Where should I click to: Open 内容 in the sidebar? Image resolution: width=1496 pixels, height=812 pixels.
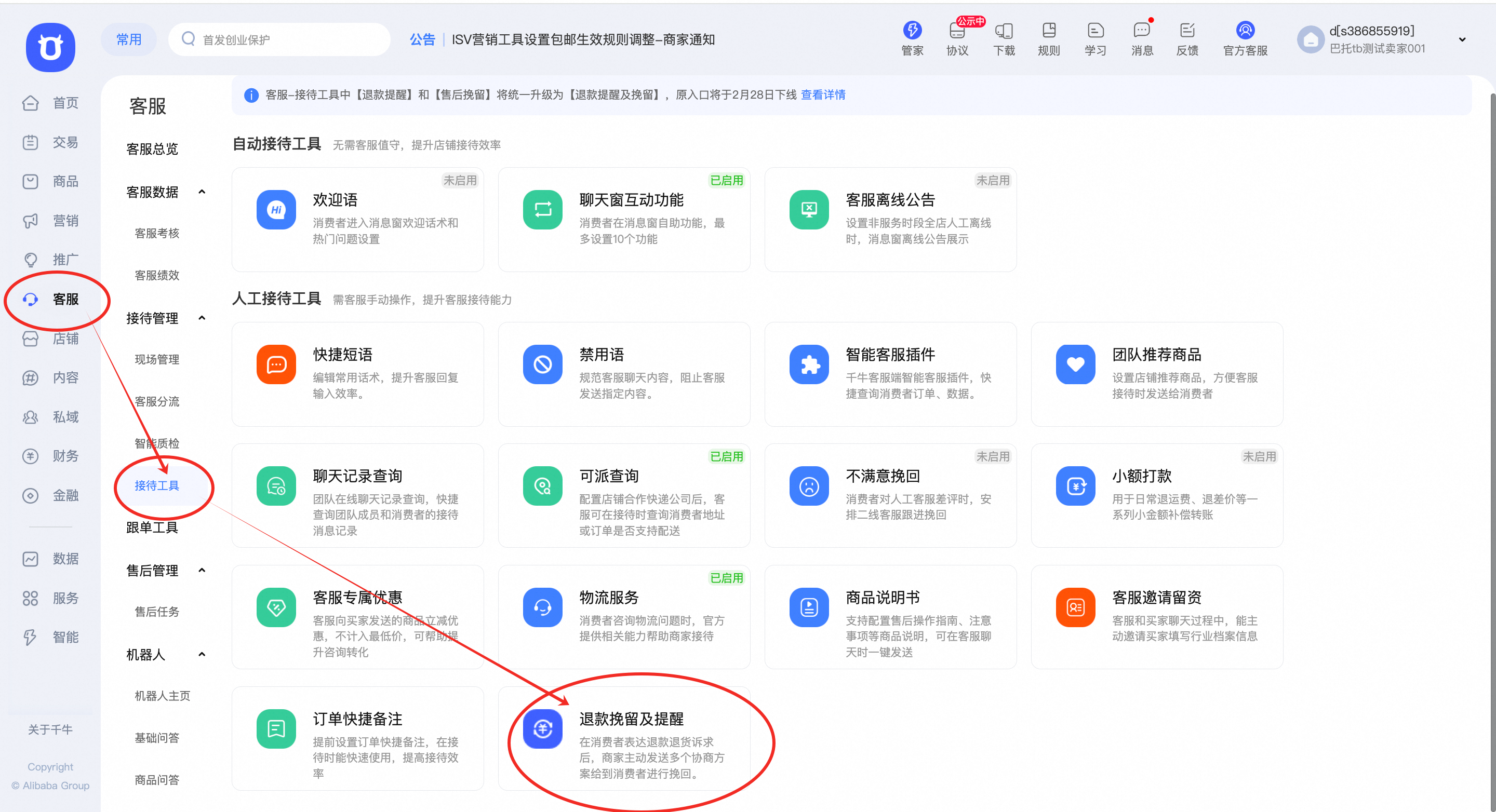click(x=50, y=378)
